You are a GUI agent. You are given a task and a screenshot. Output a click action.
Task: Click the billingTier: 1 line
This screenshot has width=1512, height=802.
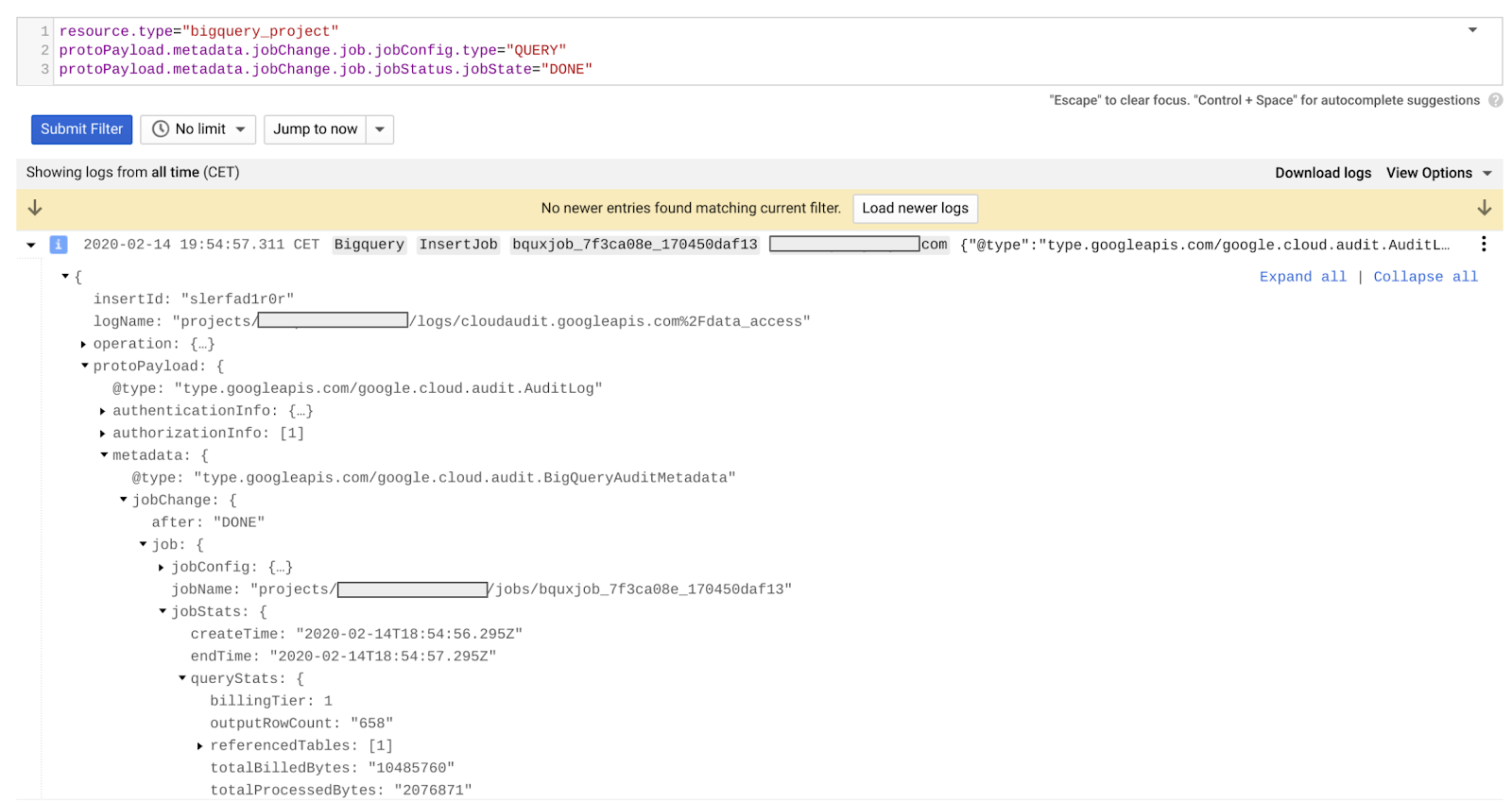click(x=271, y=701)
